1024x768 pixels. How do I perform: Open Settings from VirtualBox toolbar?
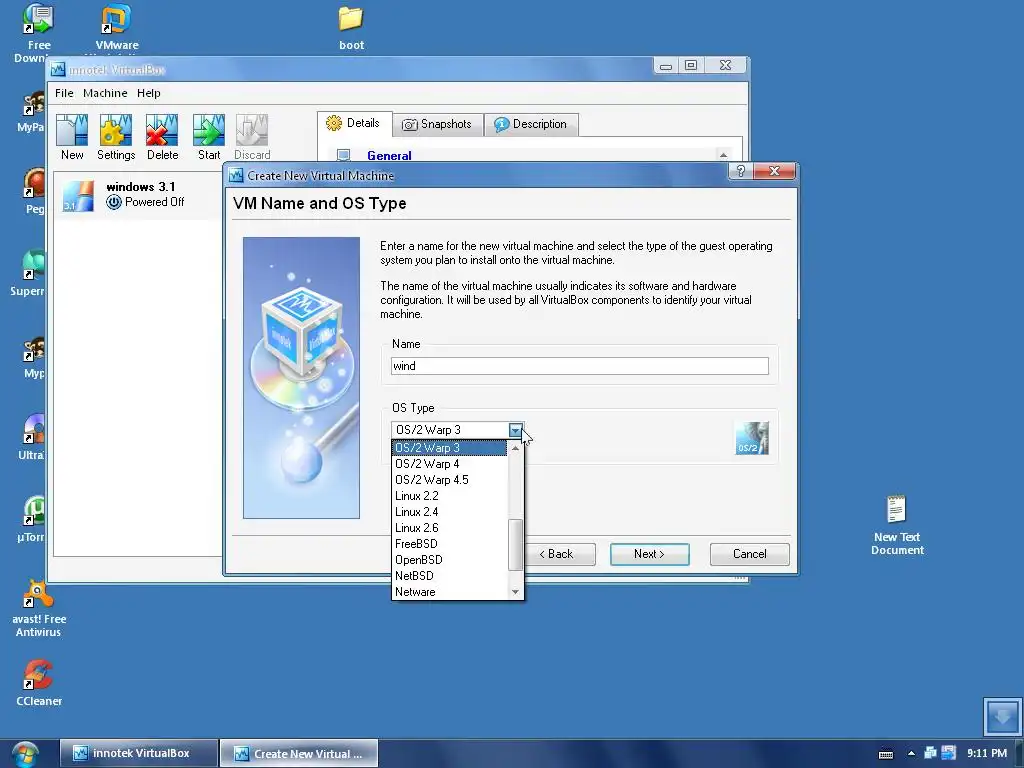[116, 137]
